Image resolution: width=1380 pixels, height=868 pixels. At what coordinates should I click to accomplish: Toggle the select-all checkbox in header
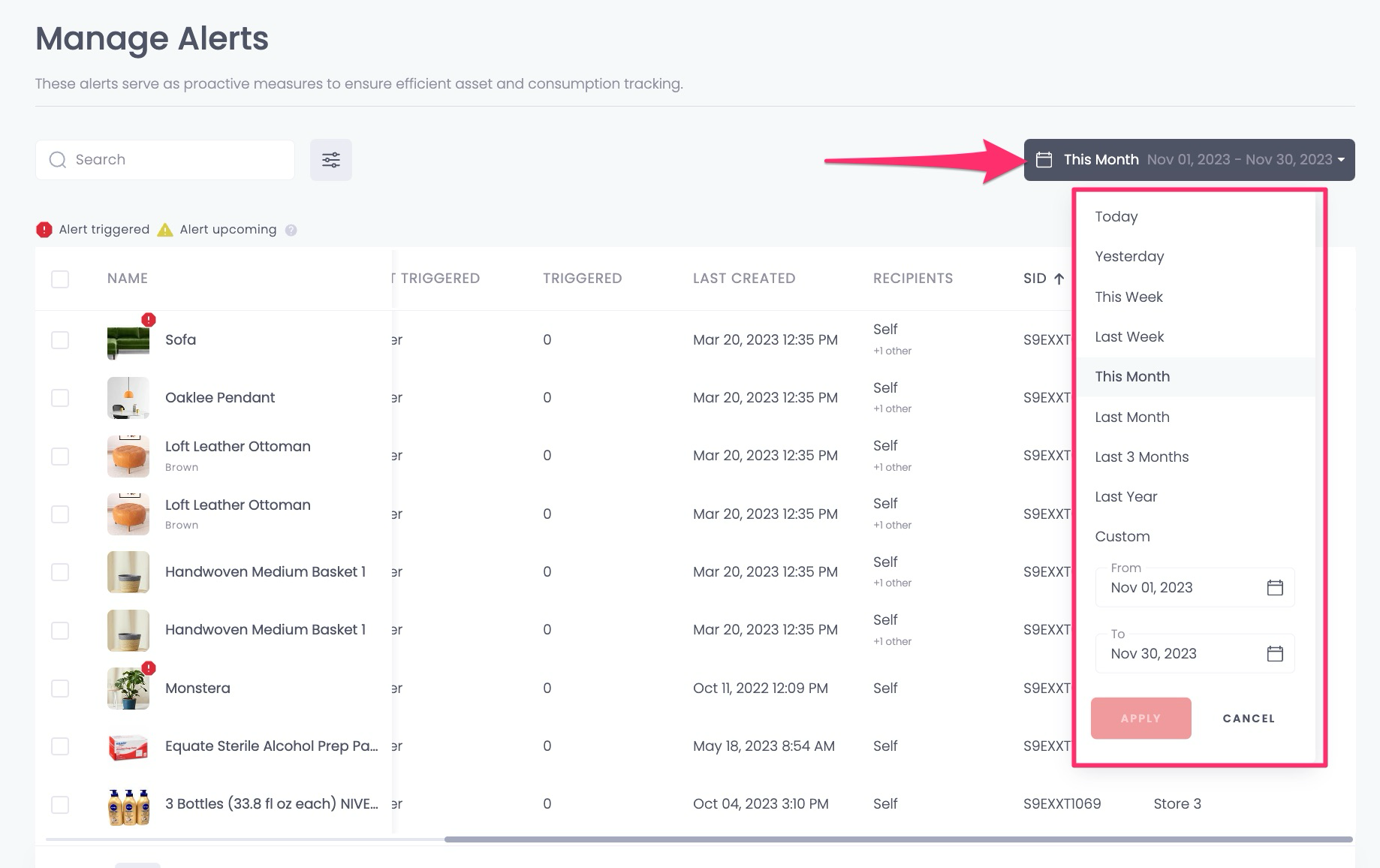60,279
